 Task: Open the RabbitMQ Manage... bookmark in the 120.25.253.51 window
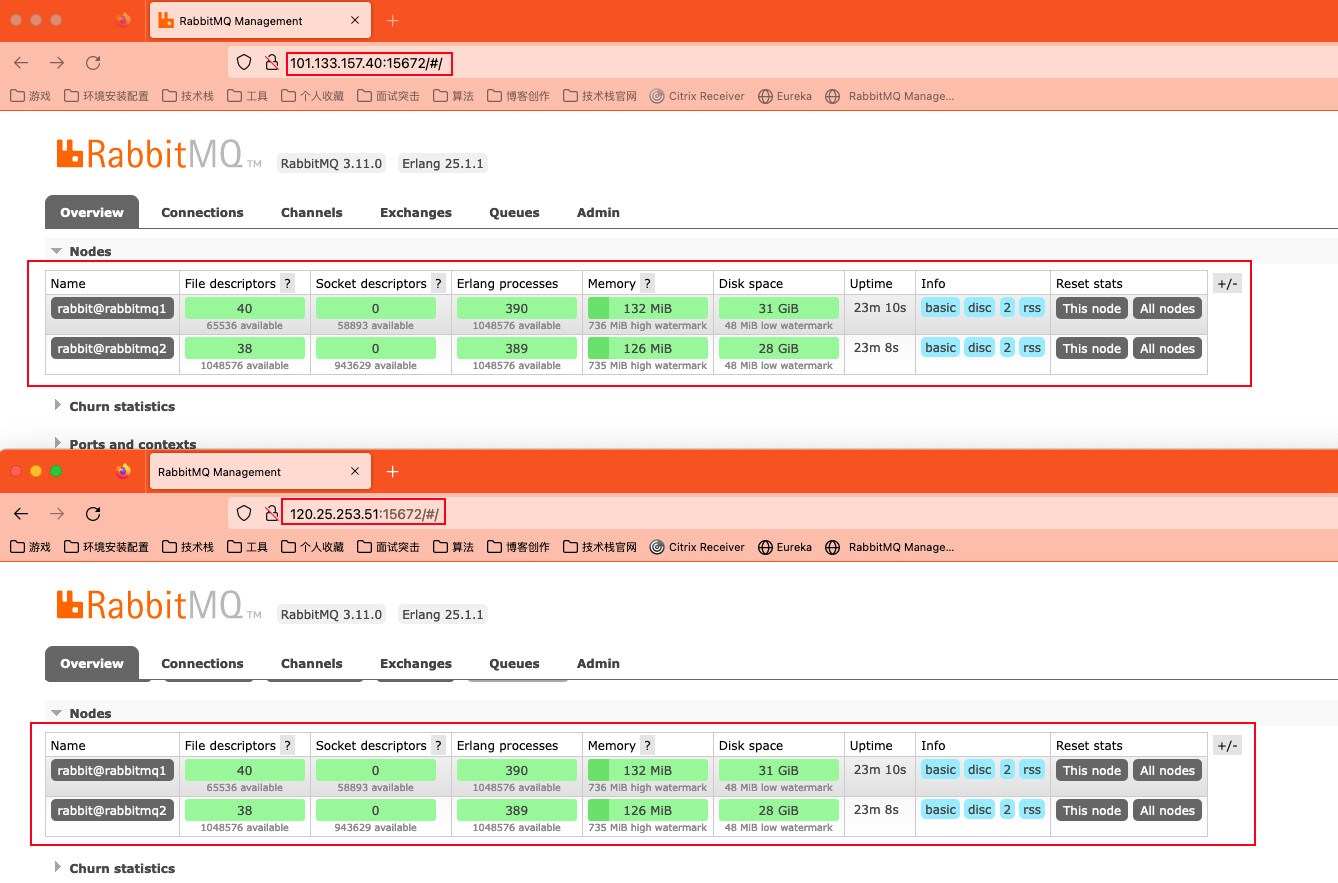coord(889,547)
